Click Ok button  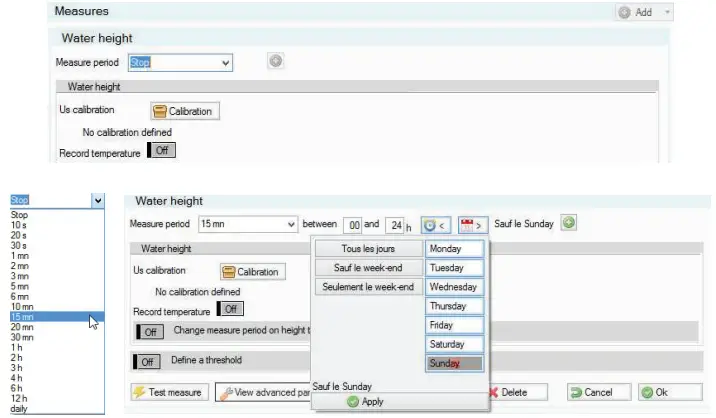point(670,392)
